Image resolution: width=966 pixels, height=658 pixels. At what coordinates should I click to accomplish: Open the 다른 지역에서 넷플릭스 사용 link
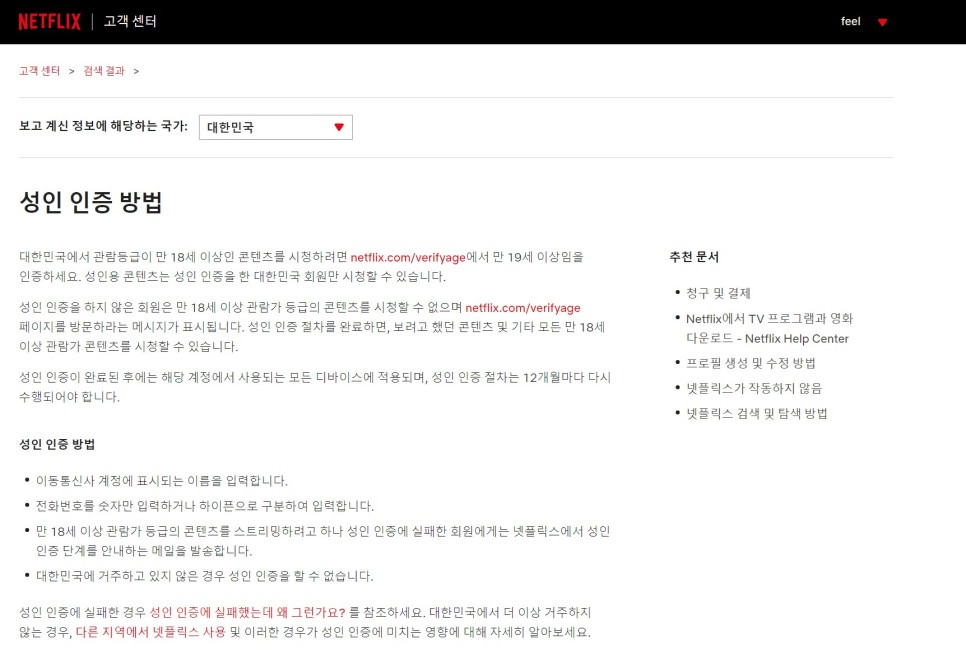tap(150, 632)
